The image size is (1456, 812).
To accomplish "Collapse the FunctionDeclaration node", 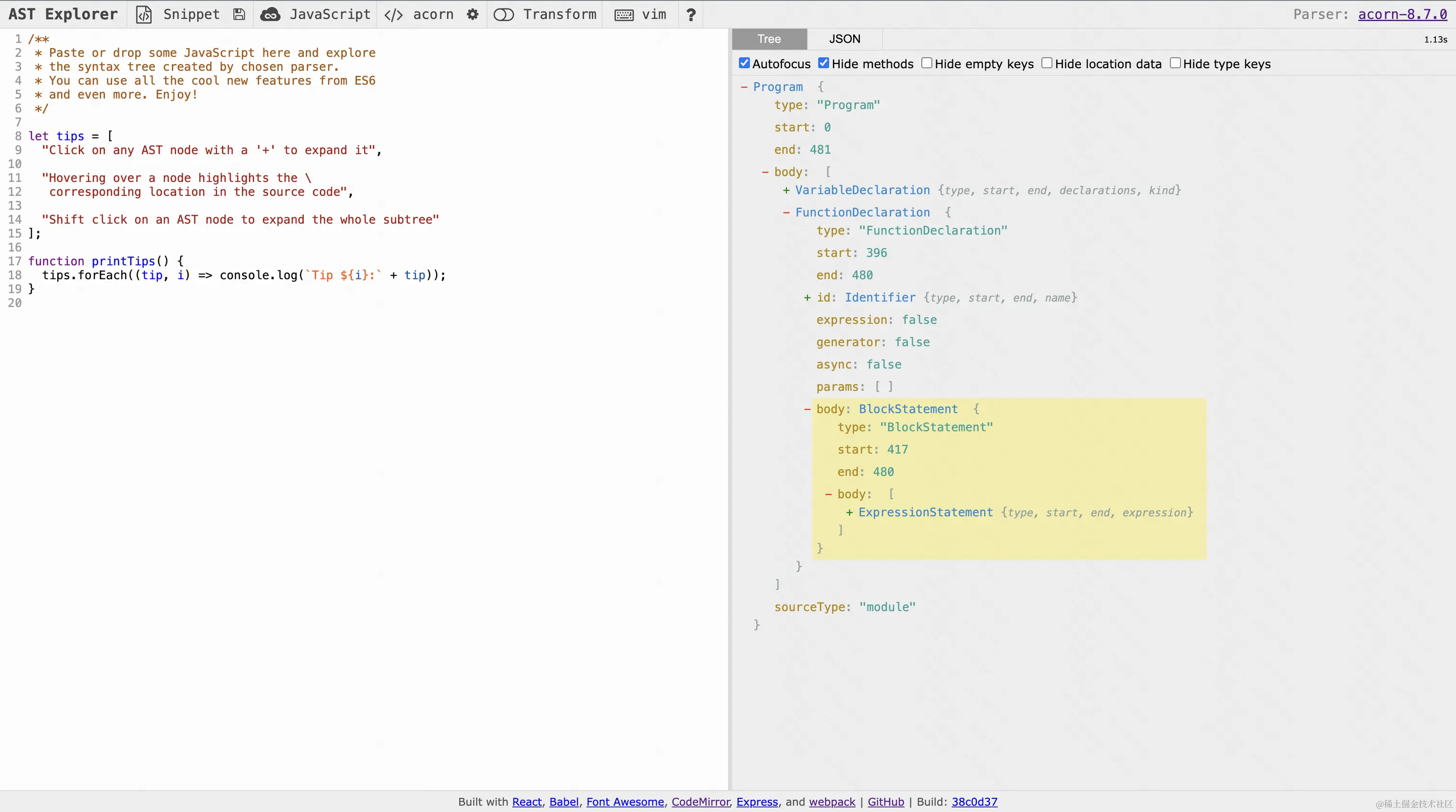I will click(786, 212).
